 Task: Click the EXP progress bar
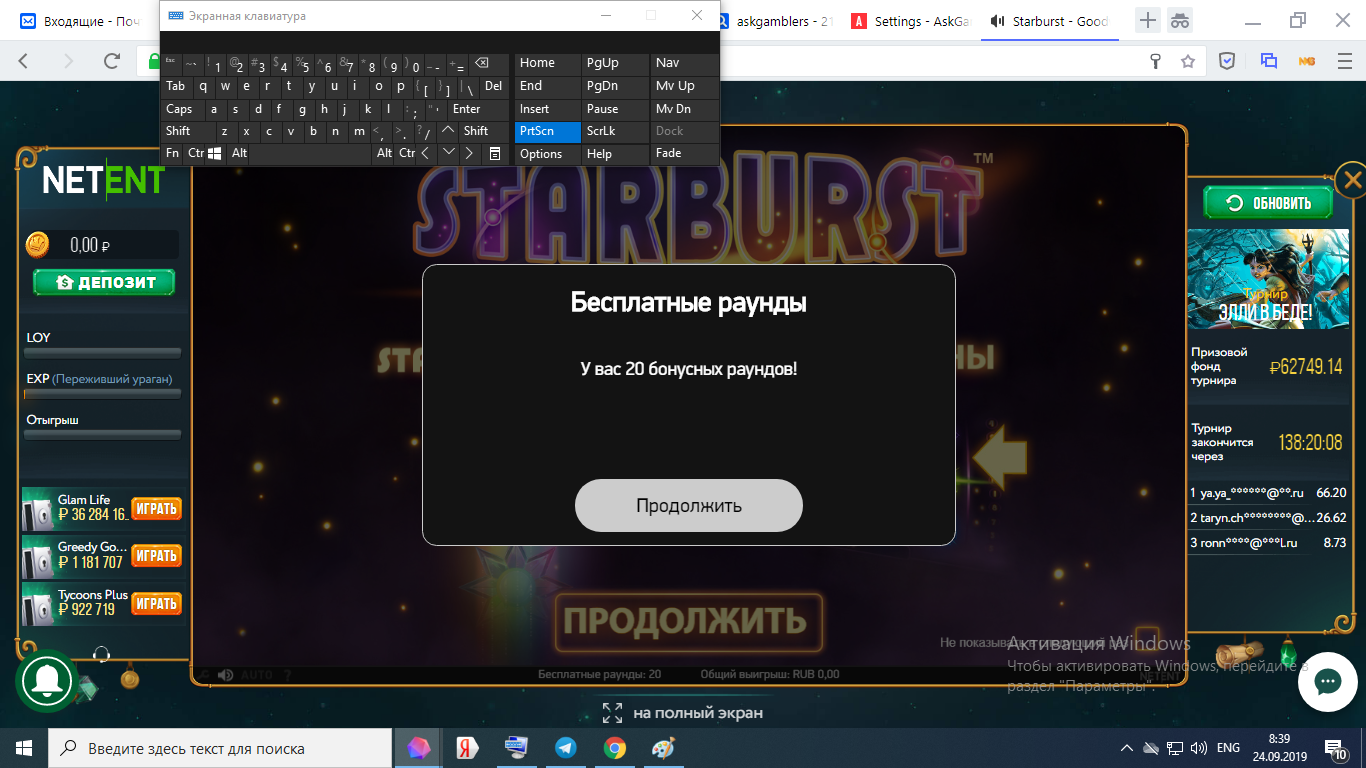103,394
